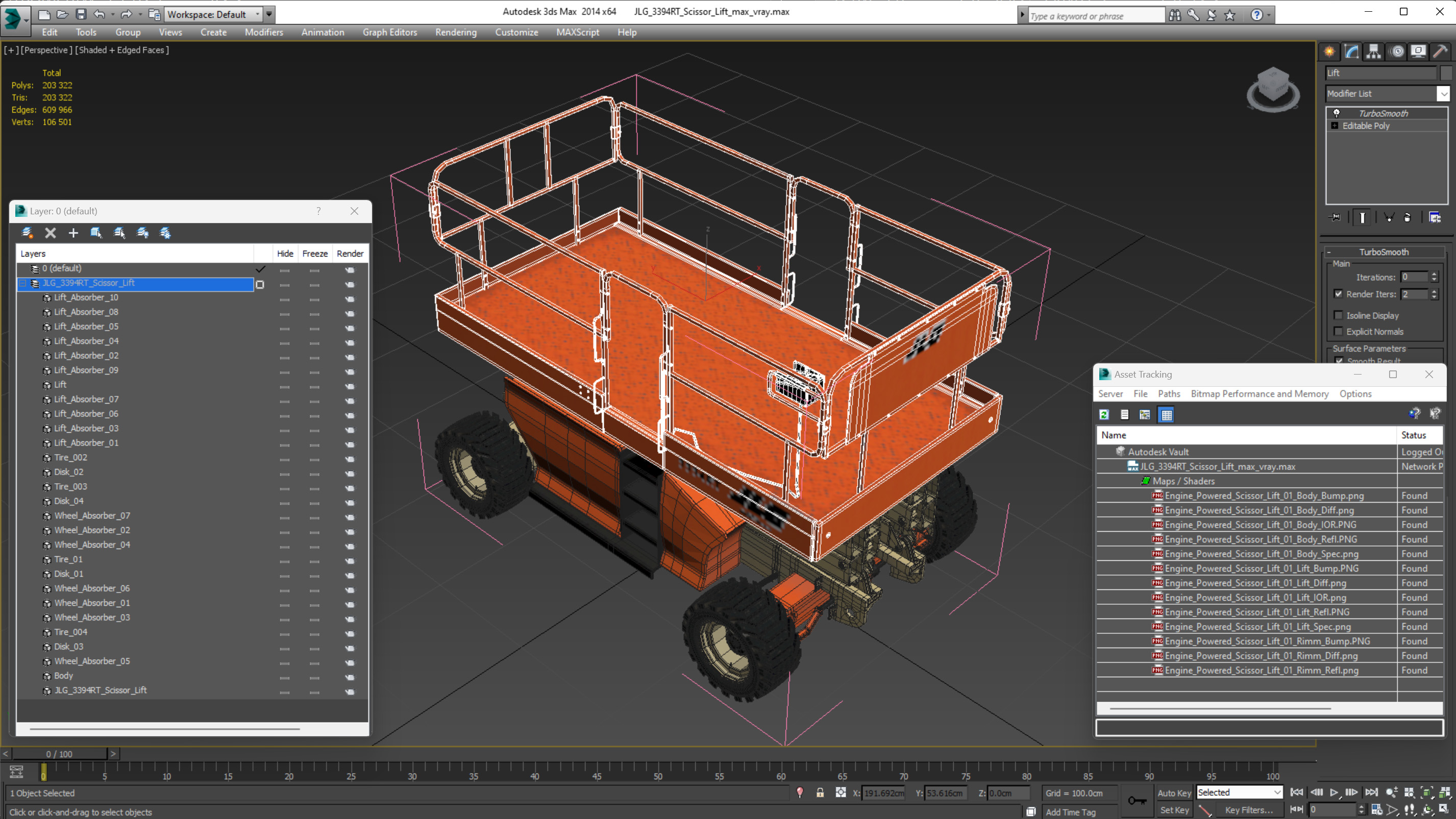Click Select Highlighted Objects icon in Layer dialog
The width and height of the screenshot is (1456, 819).
pos(96,233)
